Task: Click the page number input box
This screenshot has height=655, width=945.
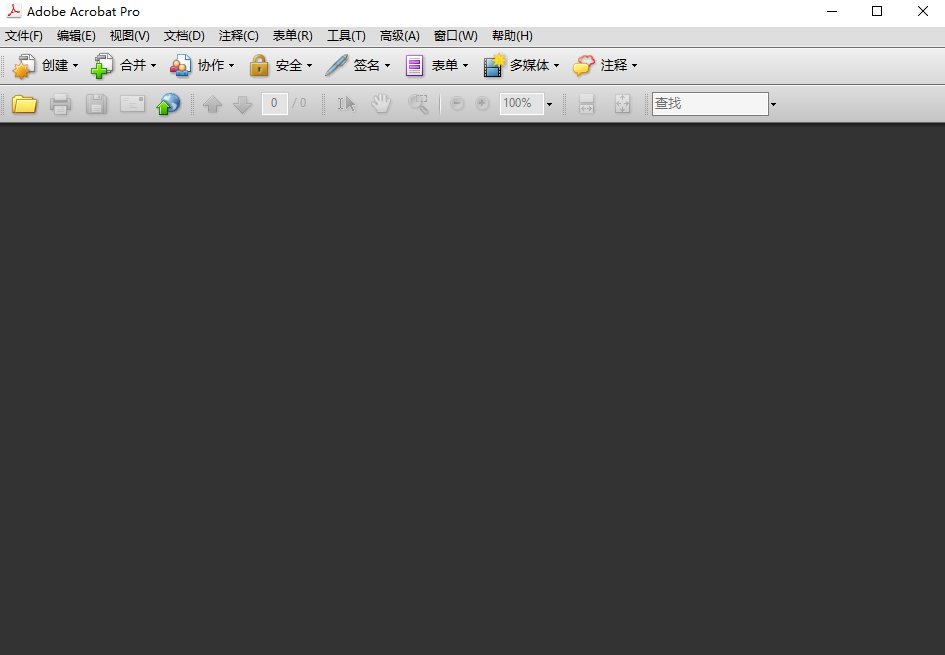Action: pyautogui.click(x=274, y=104)
